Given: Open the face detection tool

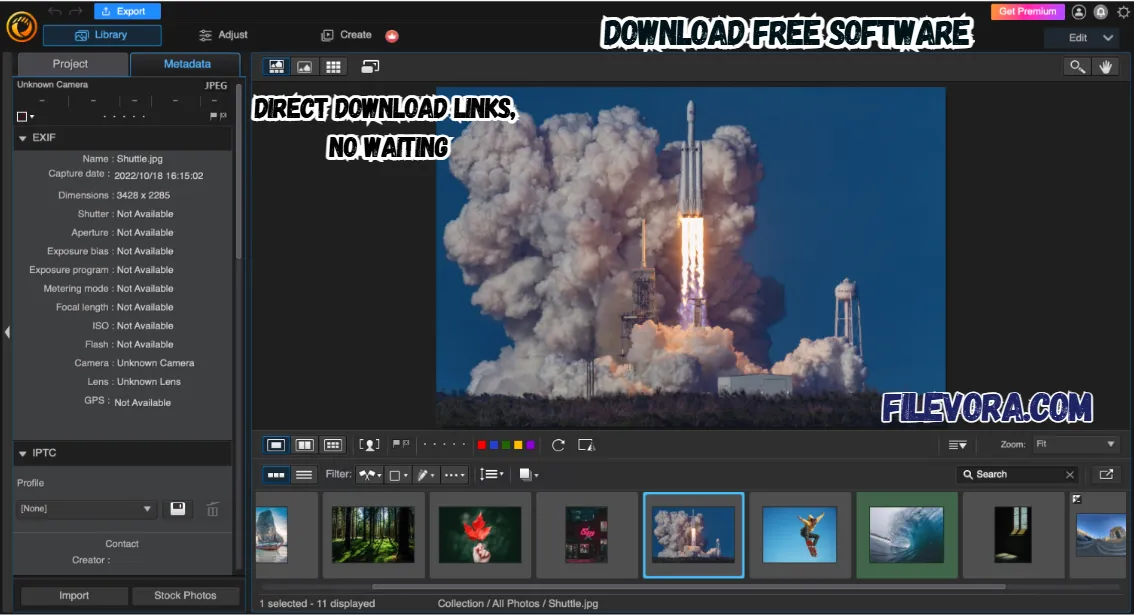Looking at the screenshot, I should click(369, 444).
